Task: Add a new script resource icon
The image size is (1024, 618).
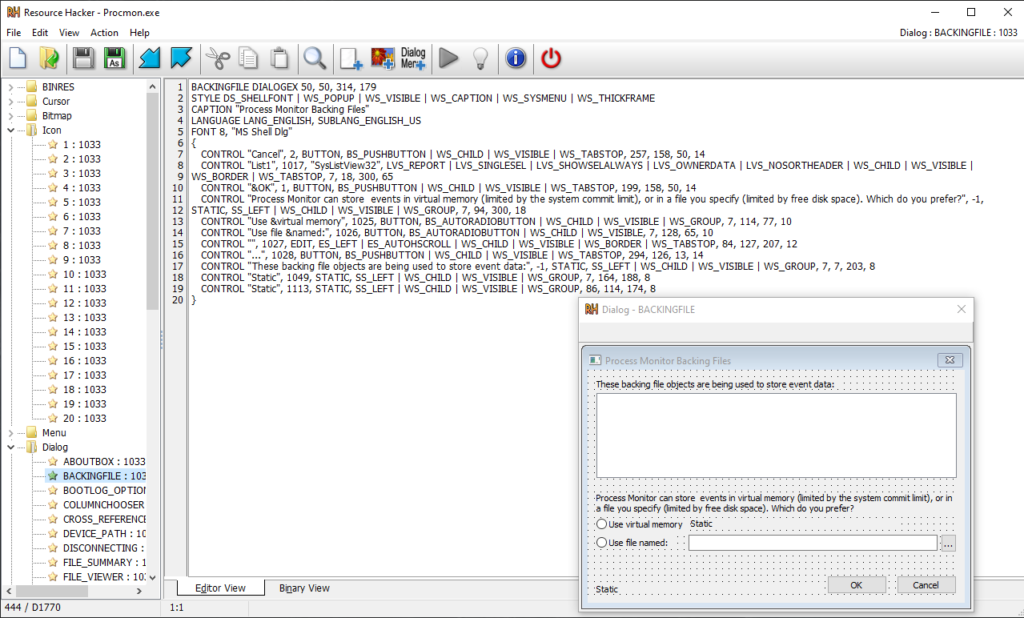Action: (x=351, y=58)
